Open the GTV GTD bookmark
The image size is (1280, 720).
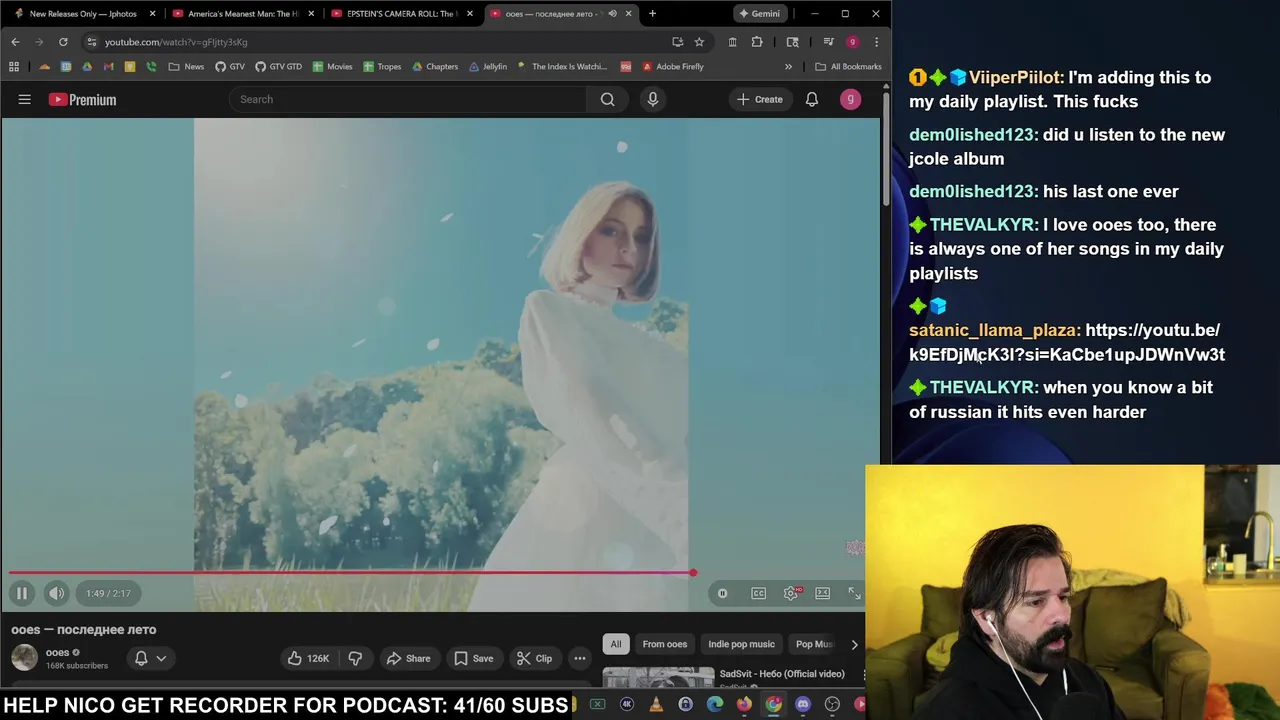click(279, 67)
